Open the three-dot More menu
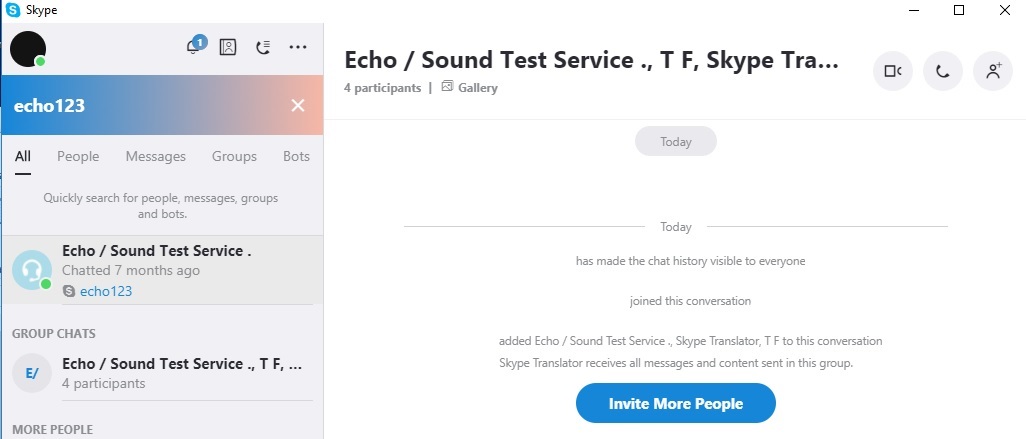 (x=298, y=47)
